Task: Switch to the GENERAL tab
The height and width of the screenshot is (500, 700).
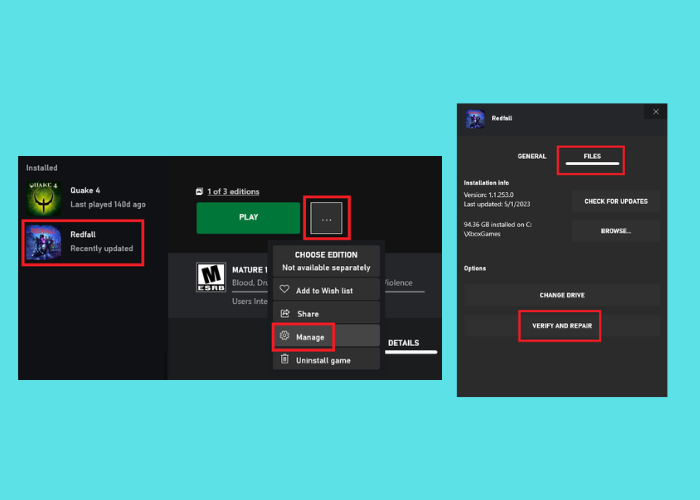Action: (x=532, y=156)
